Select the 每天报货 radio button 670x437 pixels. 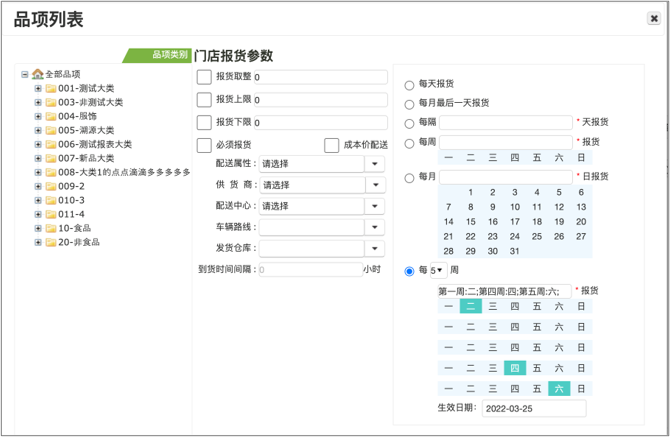point(409,85)
